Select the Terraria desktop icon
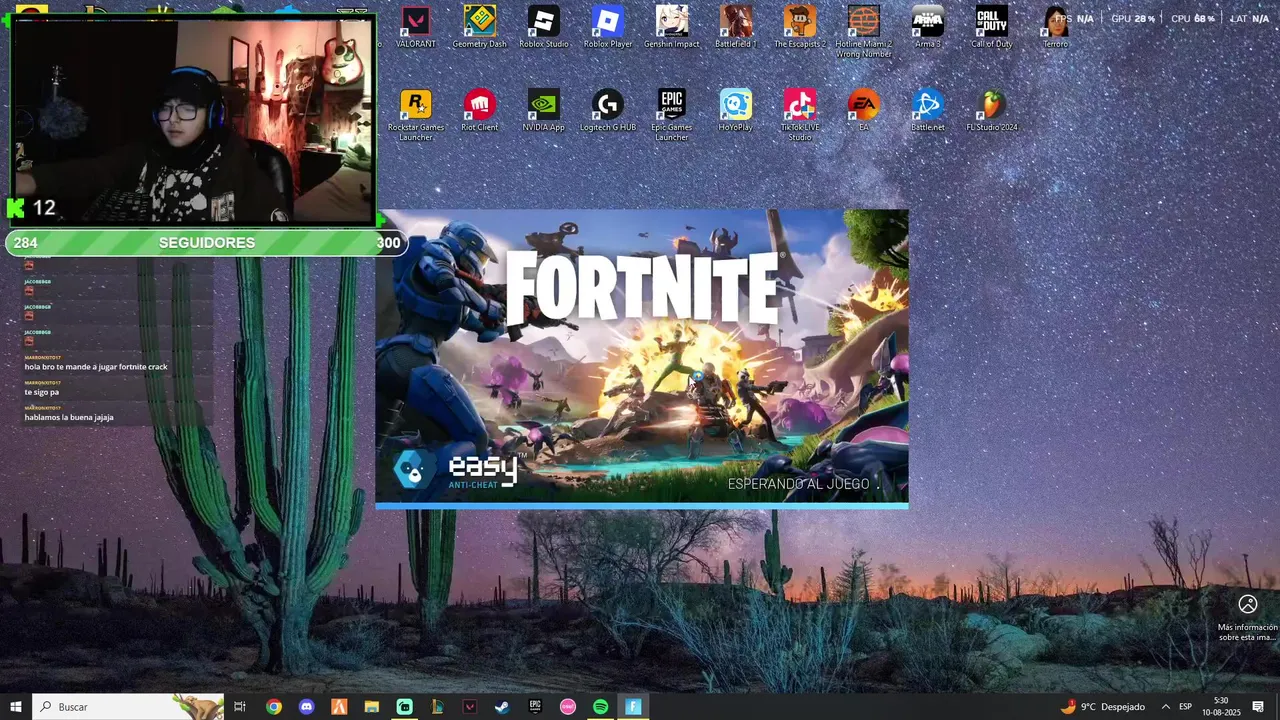The width and height of the screenshot is (1280, 720). coord(1056,27)
